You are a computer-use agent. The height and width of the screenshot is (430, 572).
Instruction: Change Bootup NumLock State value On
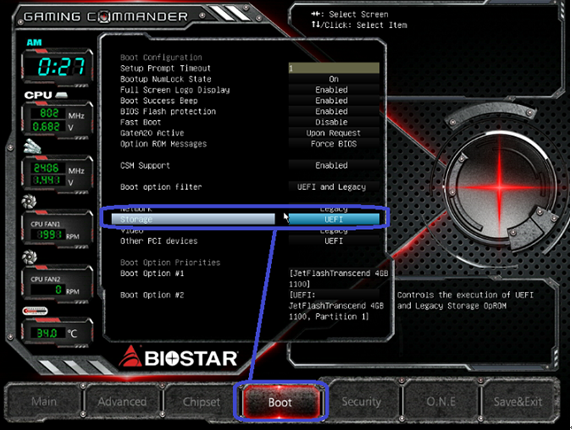click(334, 79)
